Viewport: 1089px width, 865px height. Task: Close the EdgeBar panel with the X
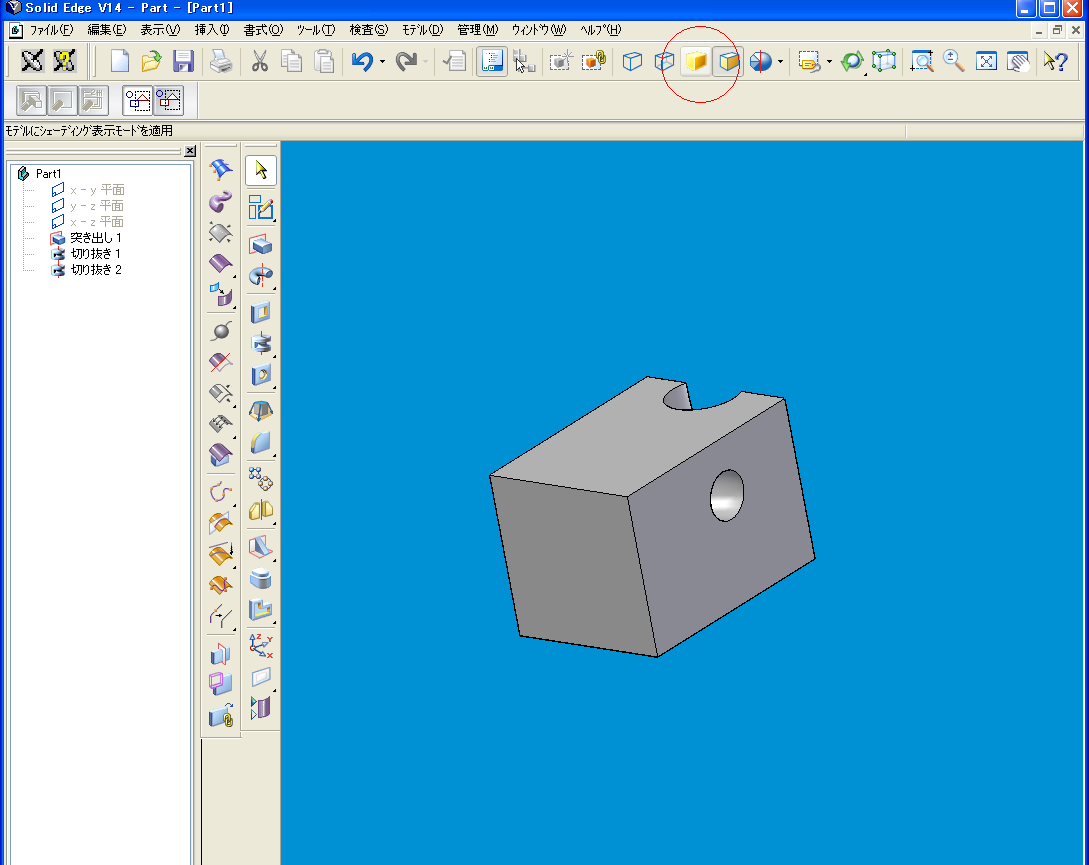[x=190, y=151]
